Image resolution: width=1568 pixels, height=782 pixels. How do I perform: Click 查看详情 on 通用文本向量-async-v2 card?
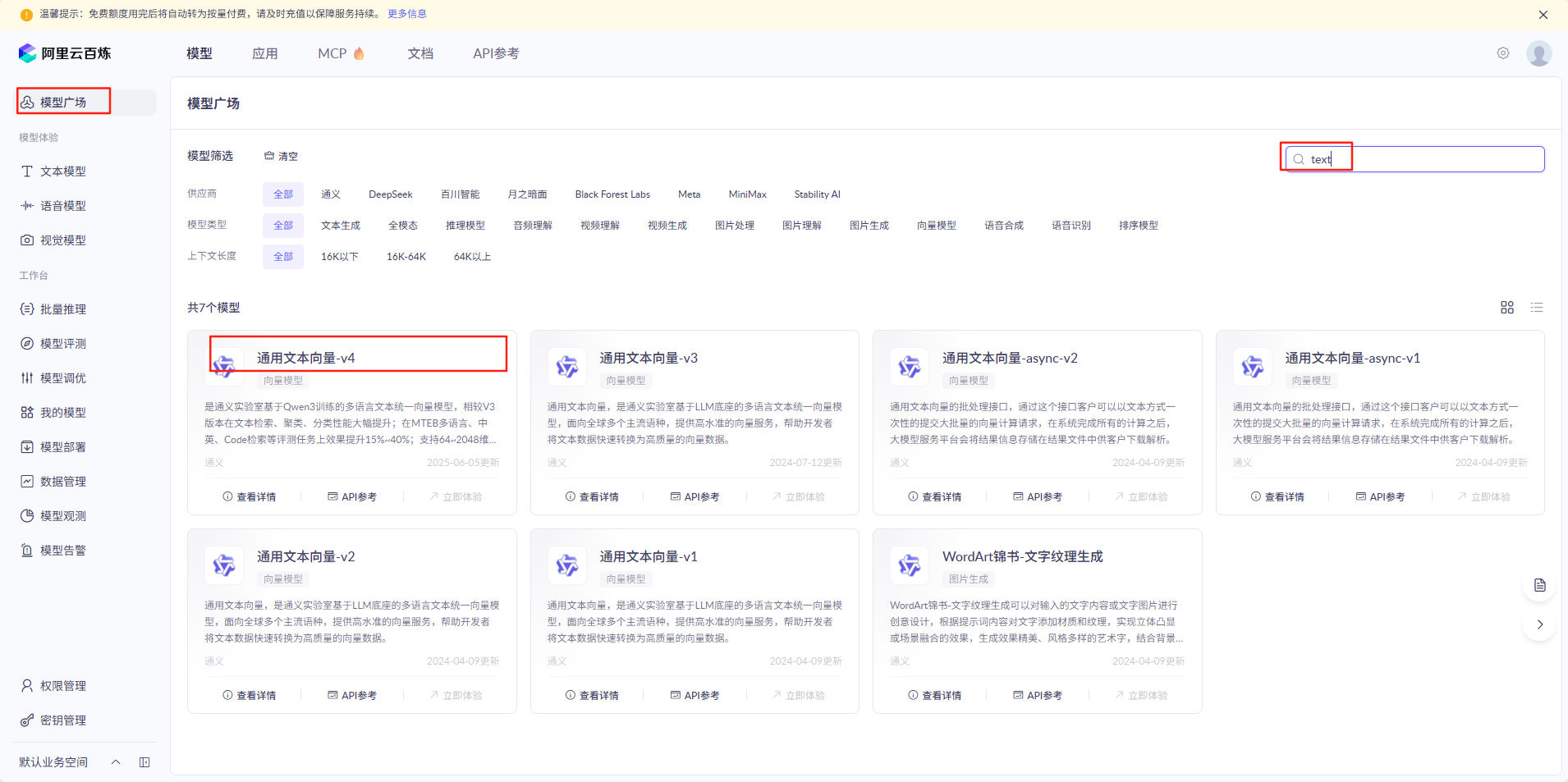point(935,497)
